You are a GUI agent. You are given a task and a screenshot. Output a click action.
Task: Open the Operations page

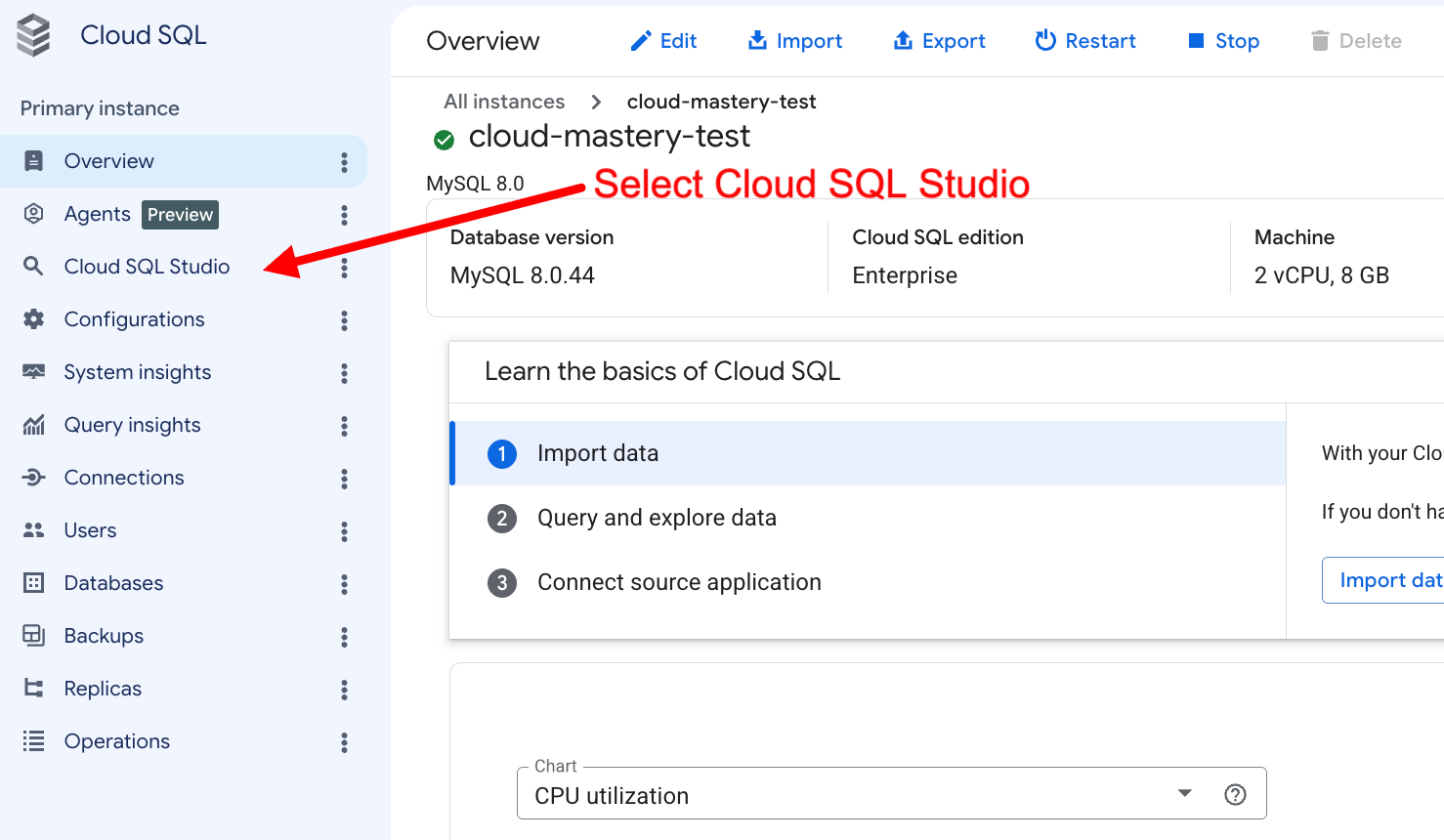click(x=184, y=741)
